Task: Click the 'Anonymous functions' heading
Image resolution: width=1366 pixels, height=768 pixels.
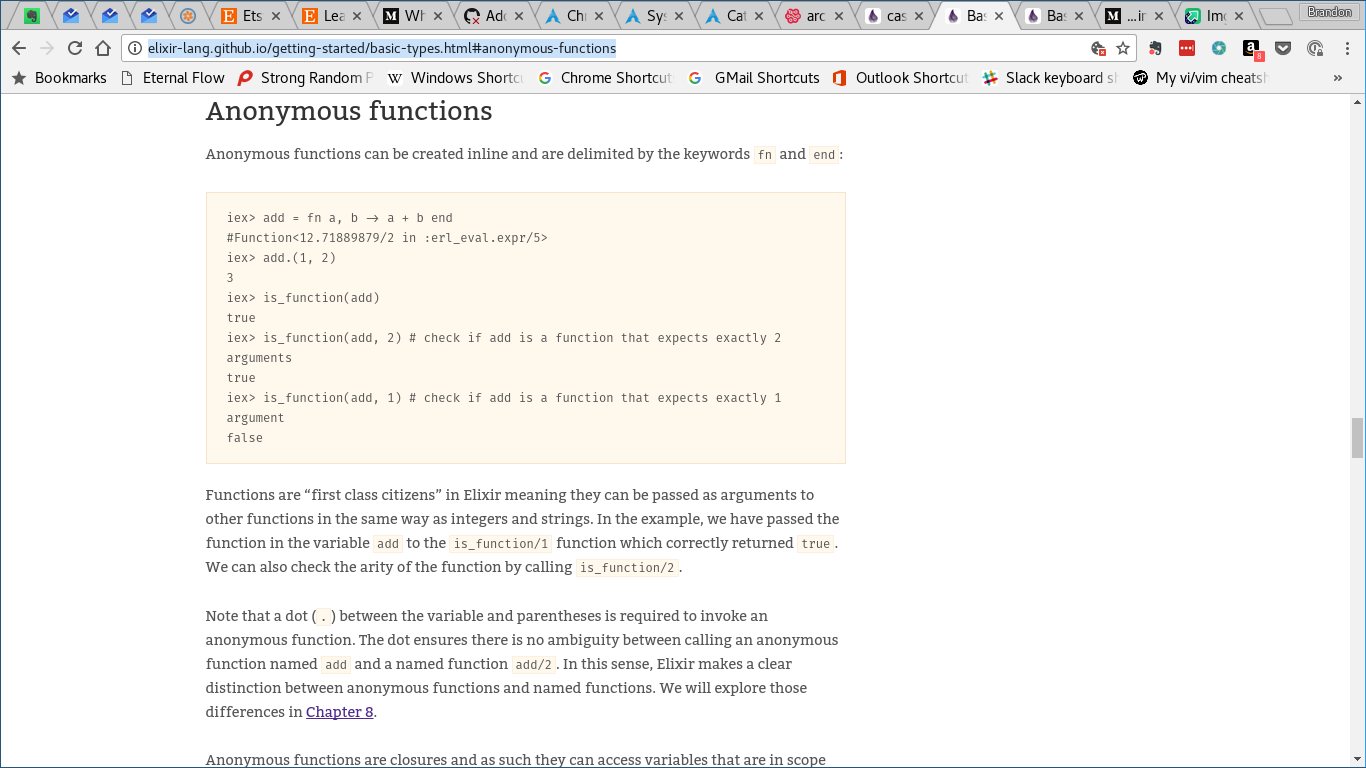Action: (349, 111)
